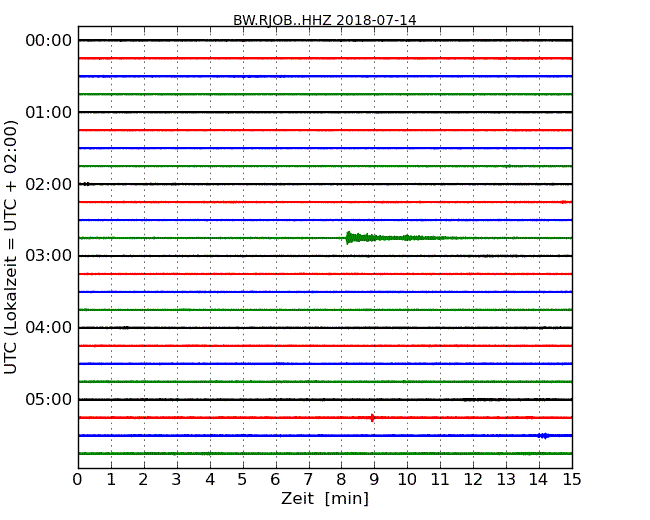This screenshot has height=520, width=650.
Task: Click the 03:00 y-axis time label
Action: click(49, 255)
